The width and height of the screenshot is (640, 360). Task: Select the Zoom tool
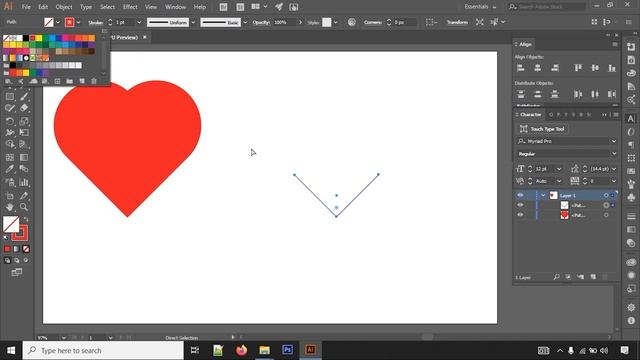pyautogui.click(x=24, y=207)
